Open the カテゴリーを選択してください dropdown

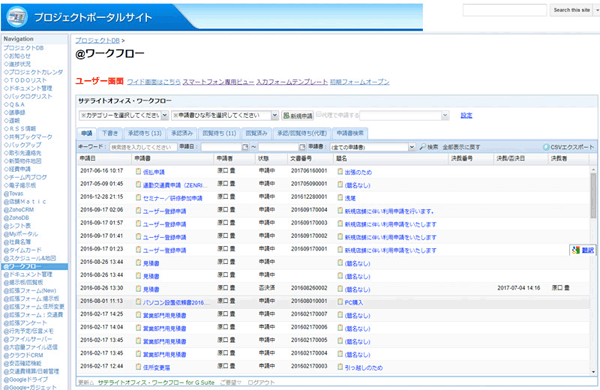[x=124, y=115]
